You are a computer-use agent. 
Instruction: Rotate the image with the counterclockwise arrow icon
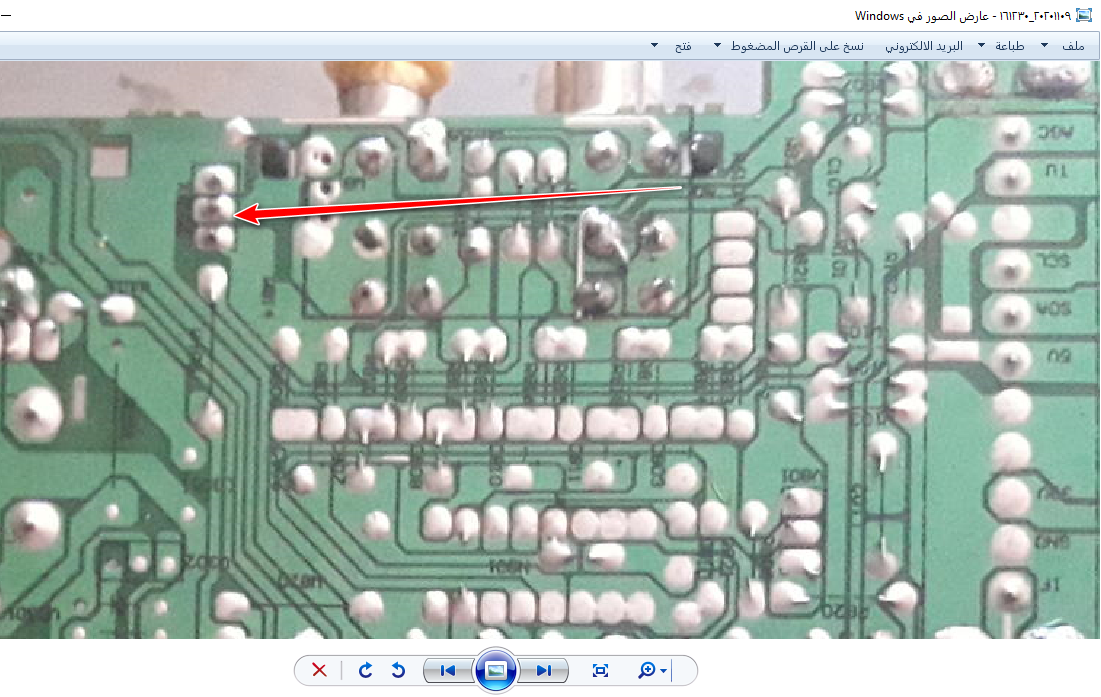398,670
